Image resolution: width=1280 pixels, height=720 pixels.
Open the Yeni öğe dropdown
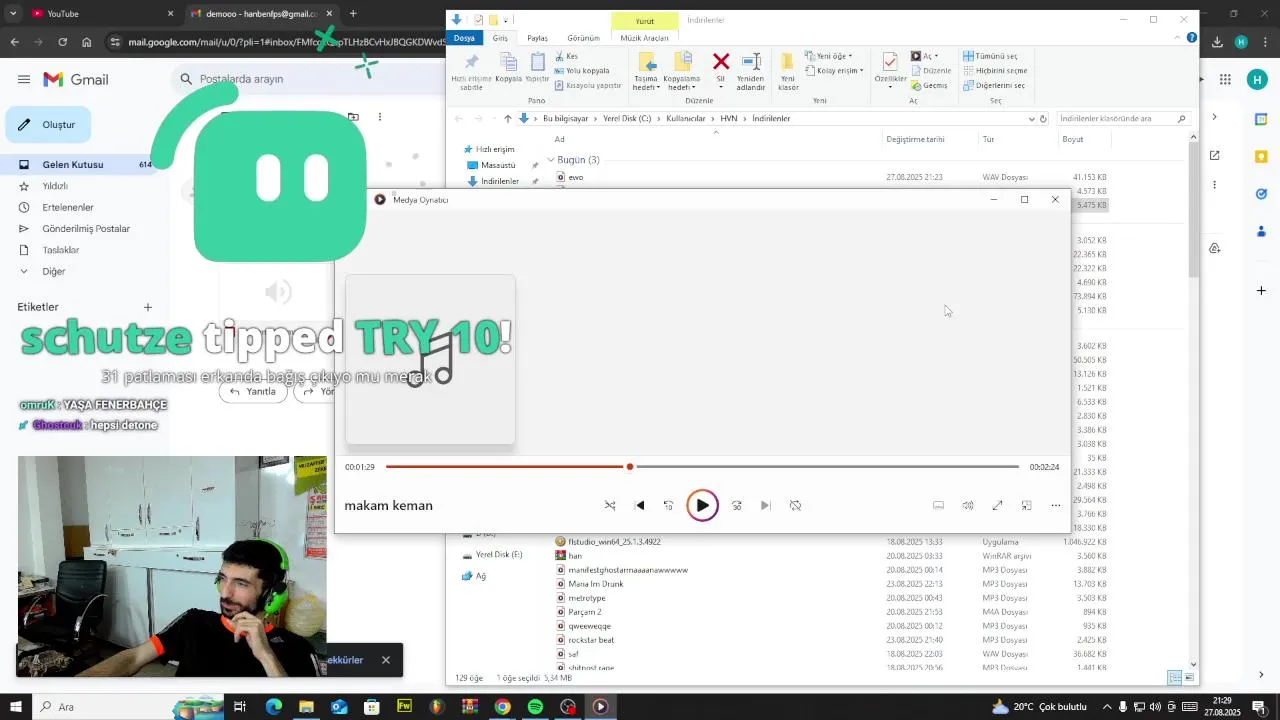pos(828,56)
